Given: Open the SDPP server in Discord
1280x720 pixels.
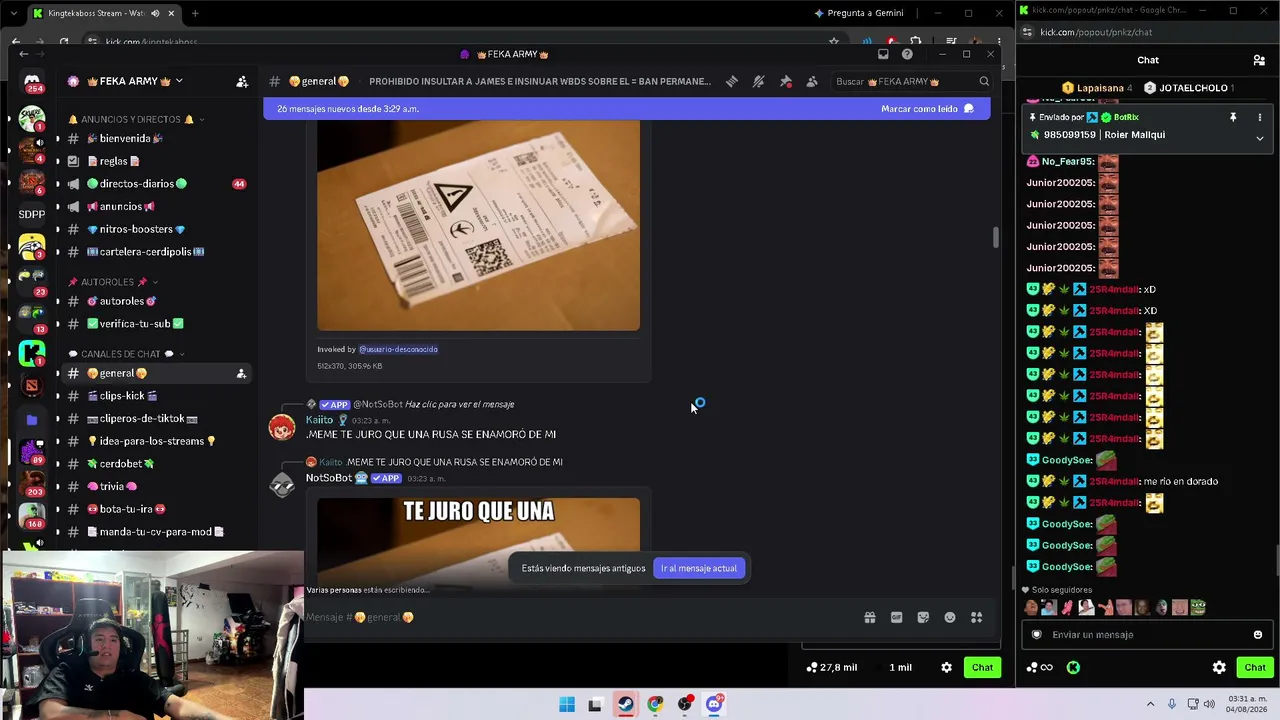Looking at the screenshot, I should [x=32, y=214].
